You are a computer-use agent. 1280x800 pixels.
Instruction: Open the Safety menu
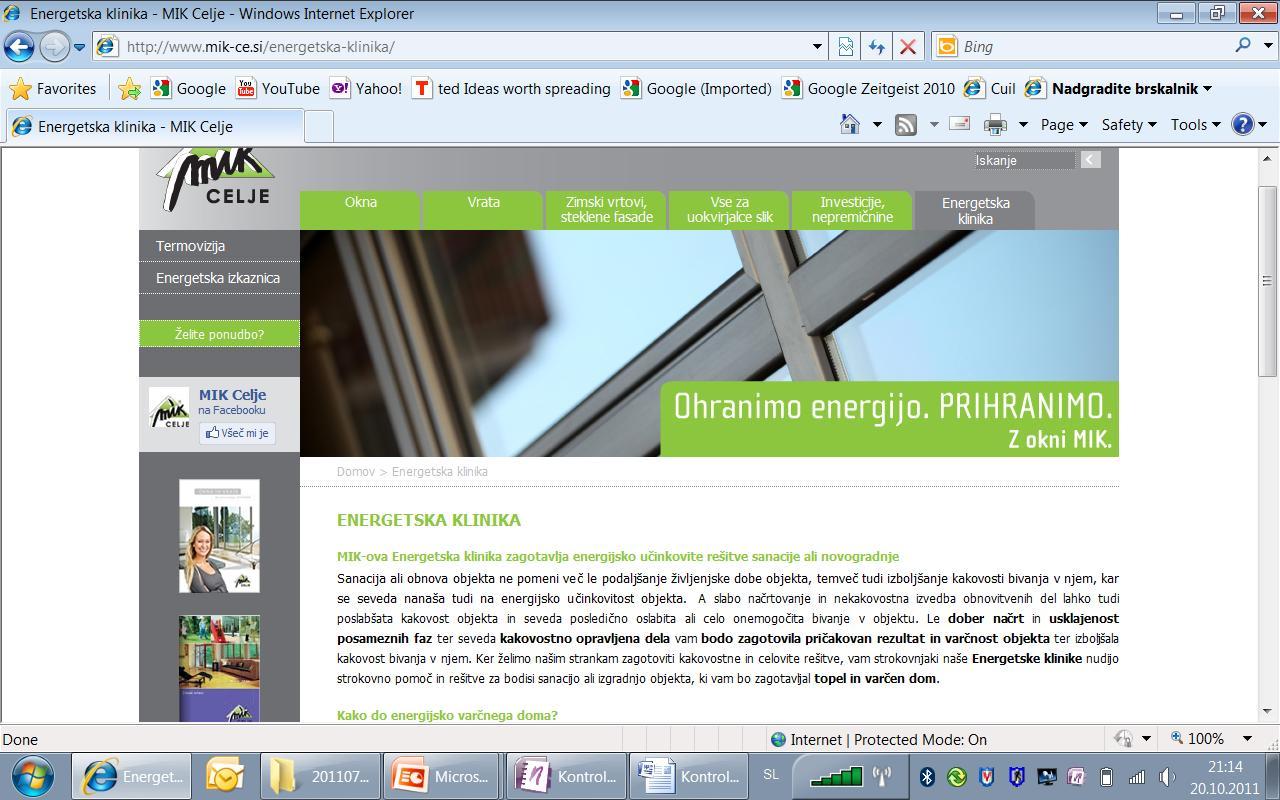click(x=1128, y=125)
